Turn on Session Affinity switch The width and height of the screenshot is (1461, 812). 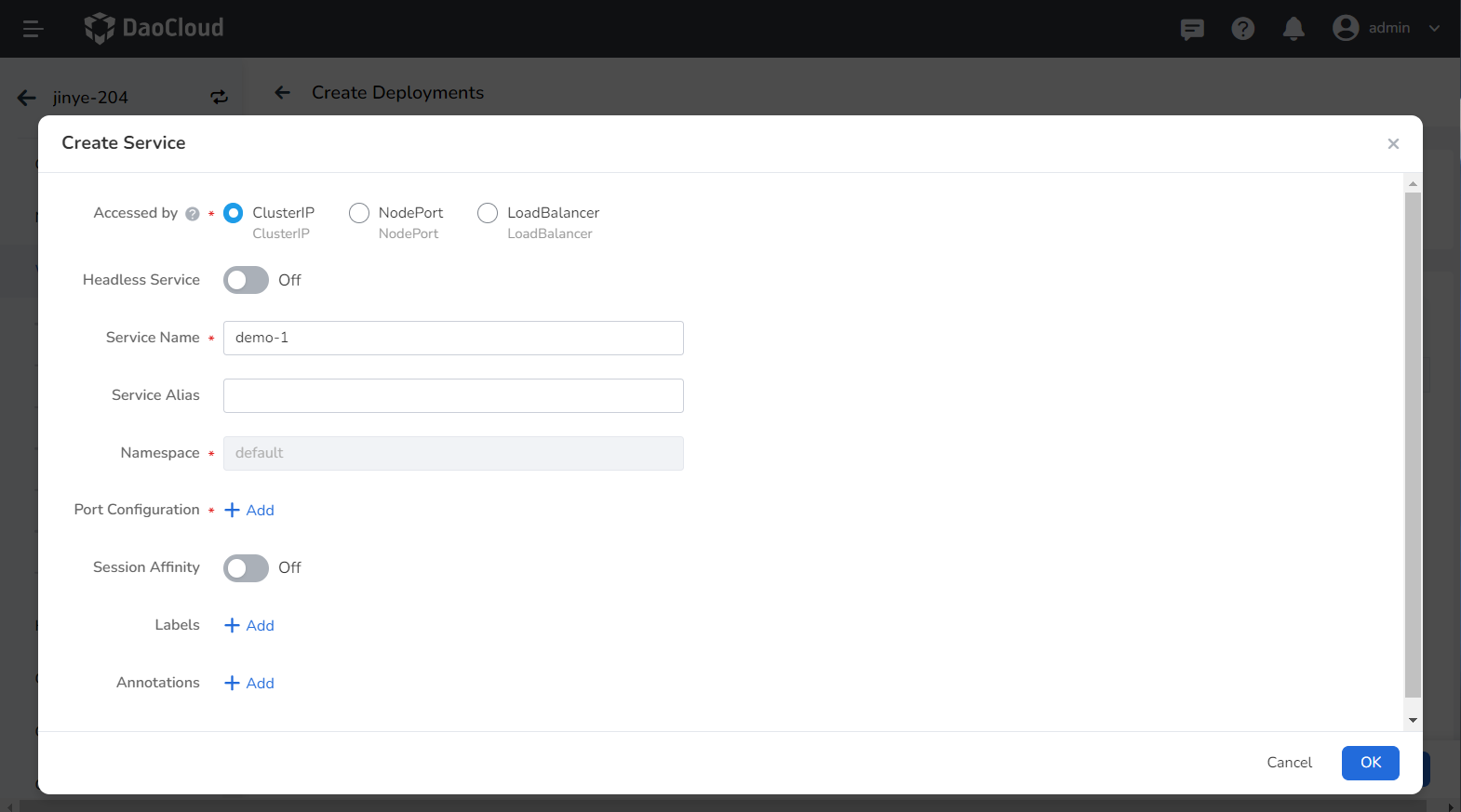pos(246,568)
